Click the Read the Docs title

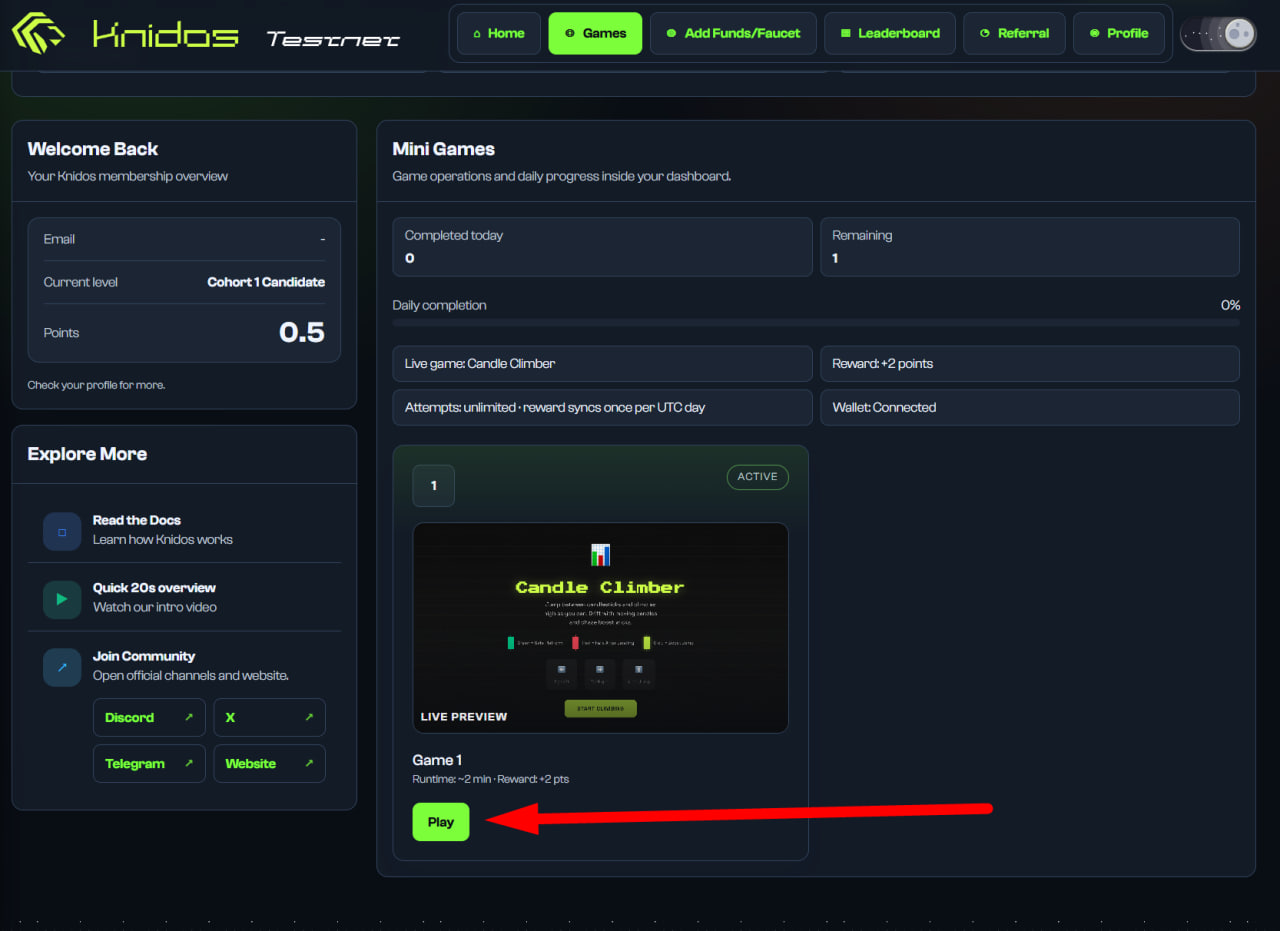pos(137,520)
